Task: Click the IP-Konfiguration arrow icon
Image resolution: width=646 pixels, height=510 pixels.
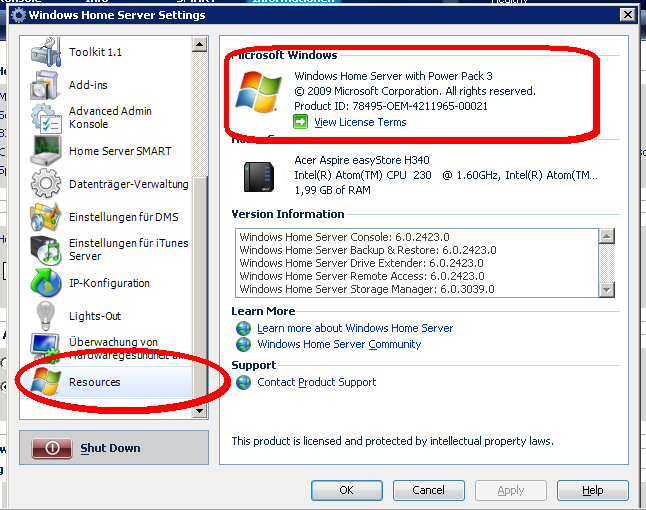Action: (46, 283)
